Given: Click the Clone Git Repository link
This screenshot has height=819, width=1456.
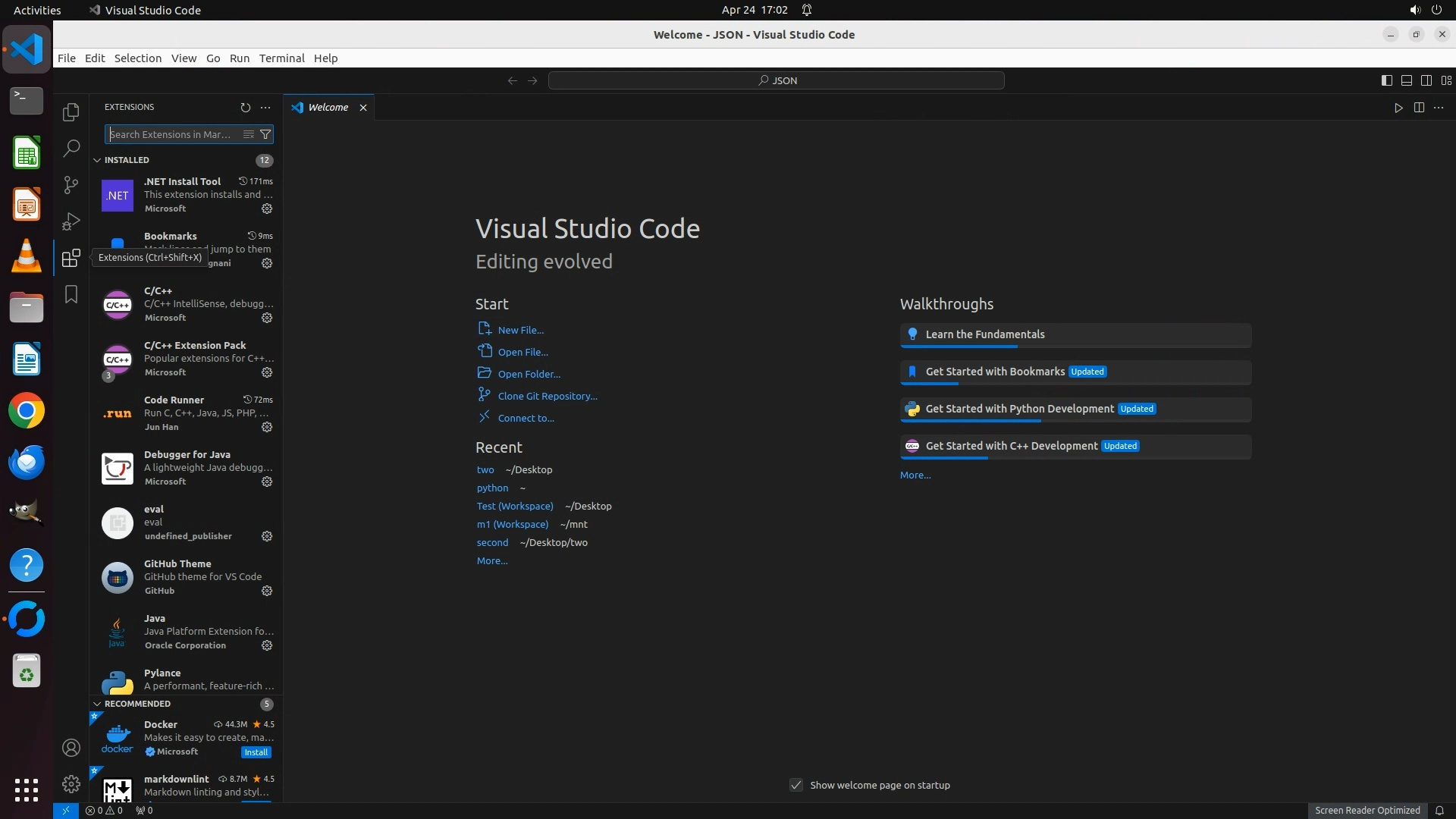Looking at the screenshot, I should click(x=547, y=396).
